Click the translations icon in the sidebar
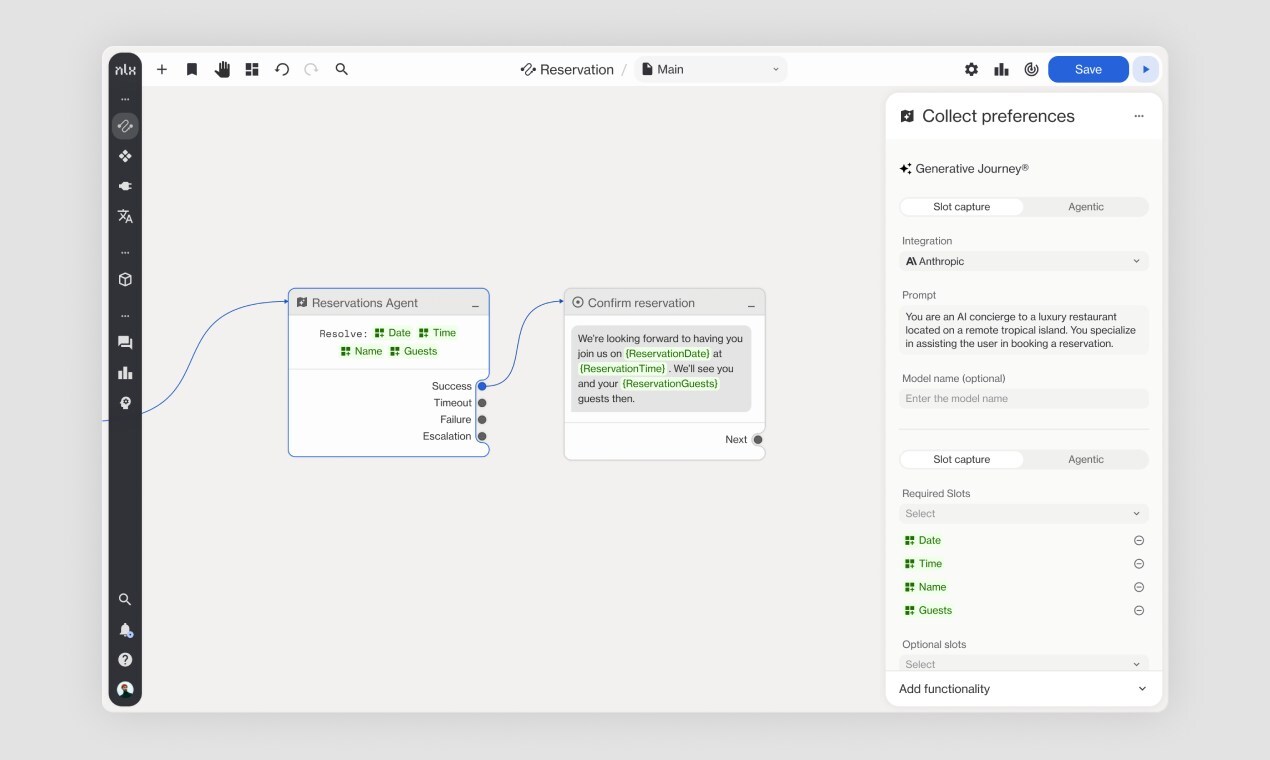Viewport: 1270px width, 760px height. (125, 216)
